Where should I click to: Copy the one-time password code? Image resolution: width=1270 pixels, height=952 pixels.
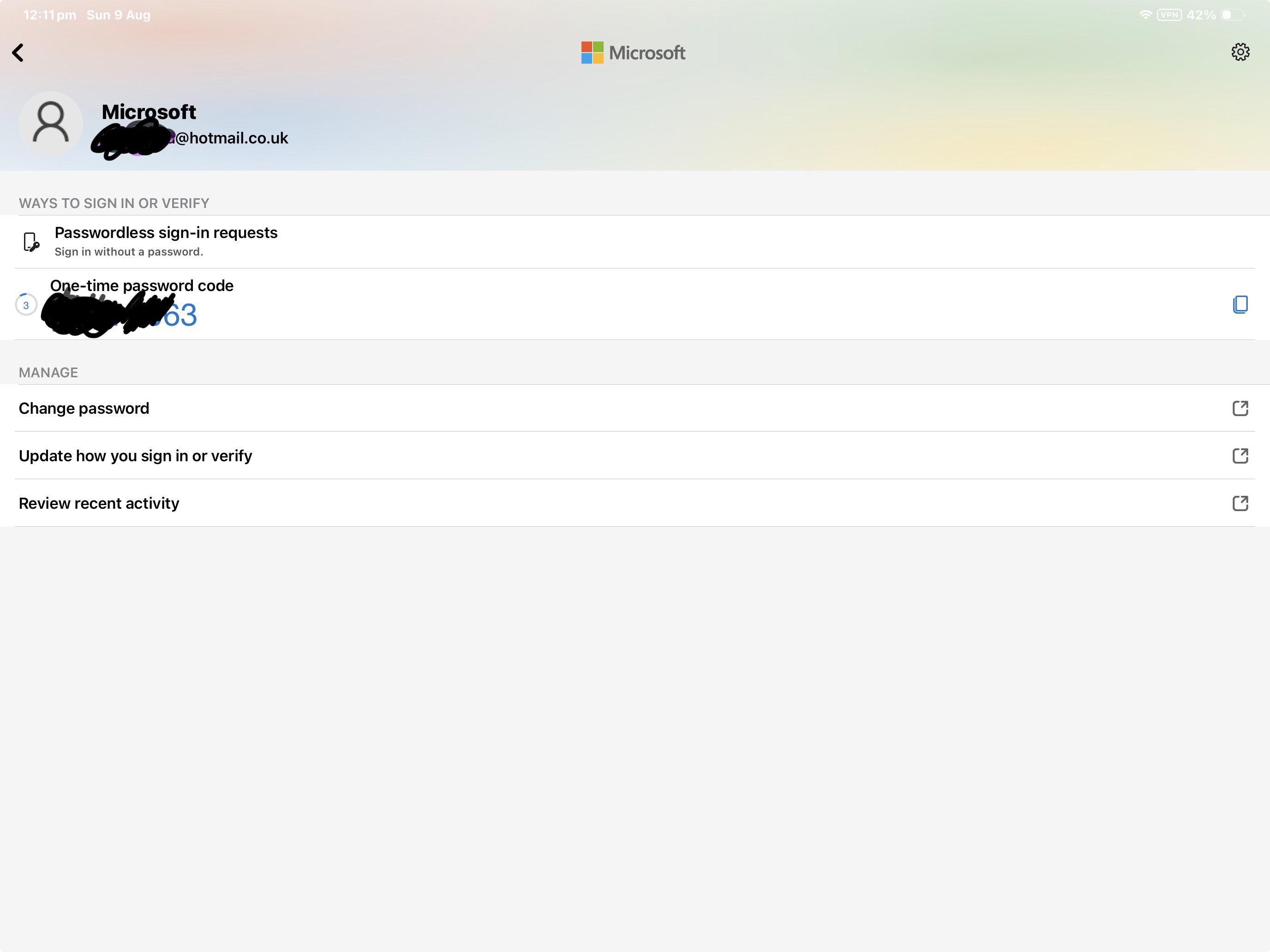pos(1240,305)
